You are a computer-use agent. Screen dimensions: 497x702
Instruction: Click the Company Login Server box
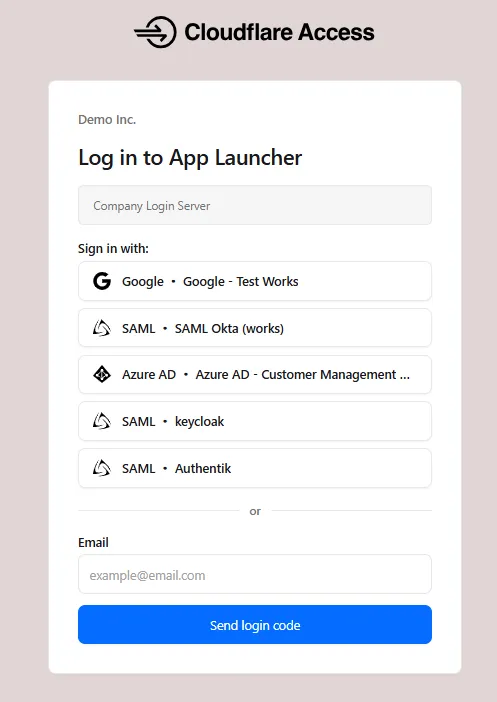[255, 205]
